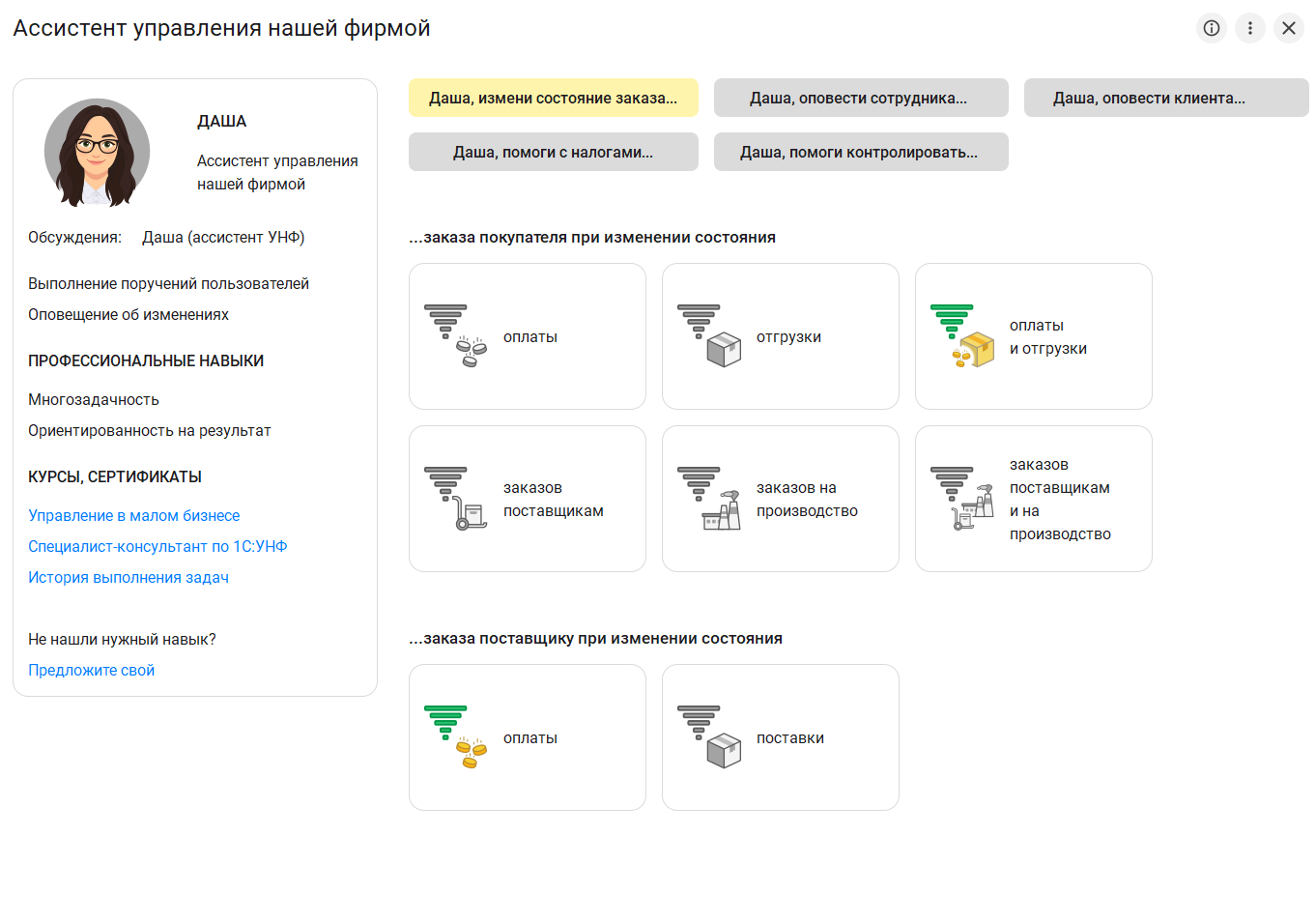This screenshot has height=922, width=1316.
Task: Select the 'Даша, измени состояние заказа...' tab
Action: coord(553,98)
